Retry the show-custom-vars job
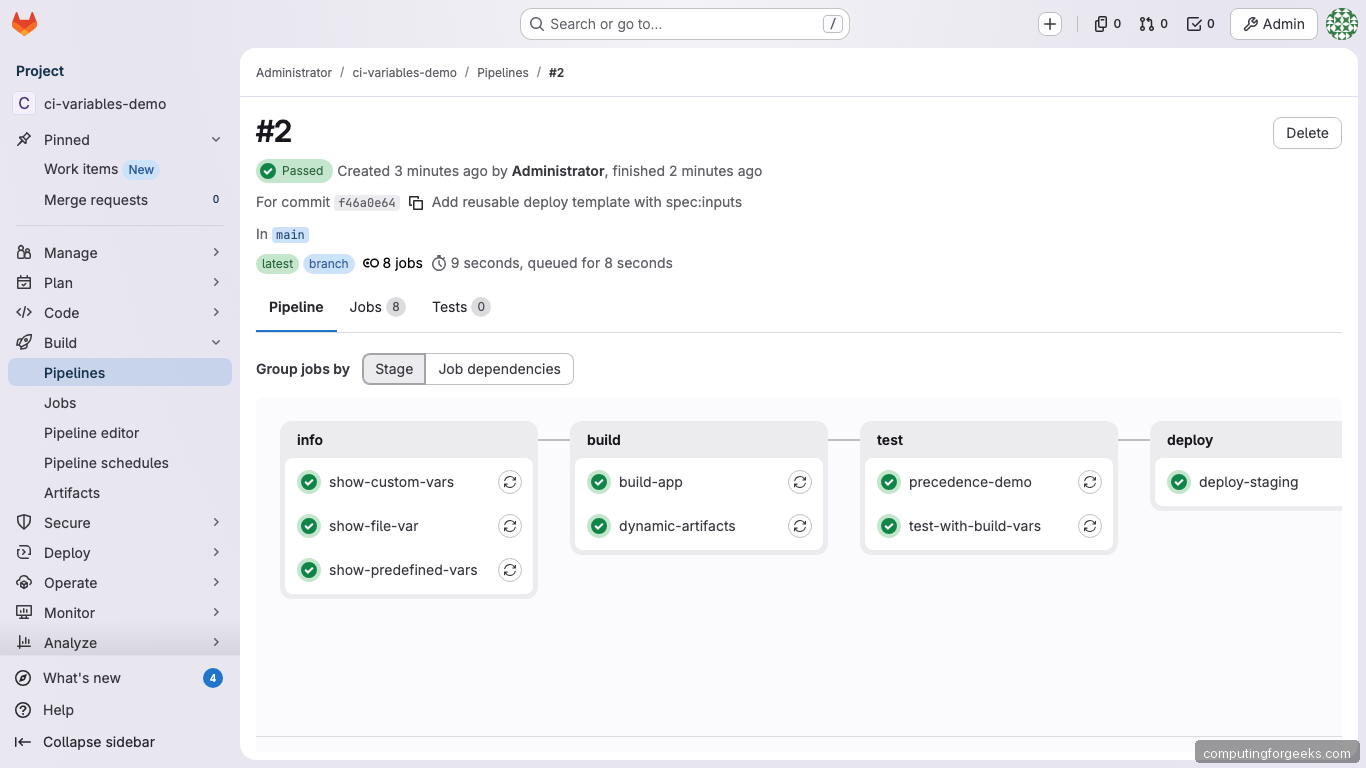The width and height of the screenshot is (1366, 768). tap(510, 481)
